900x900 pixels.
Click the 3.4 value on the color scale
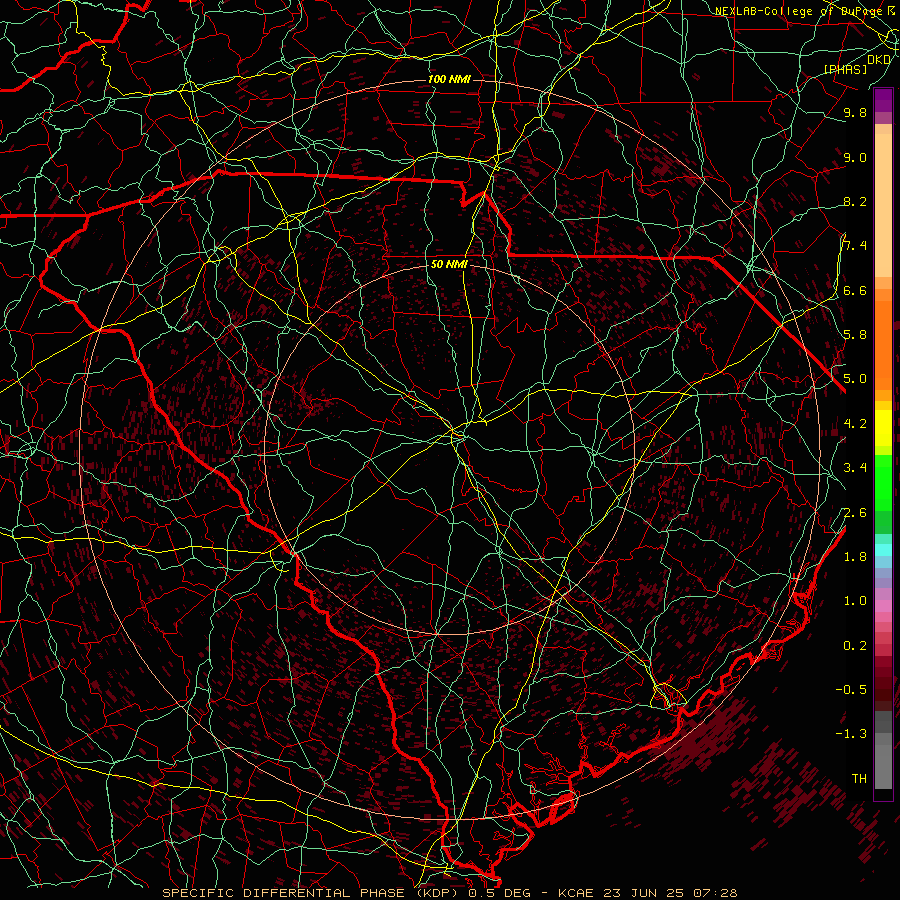(x=855, y=468)
